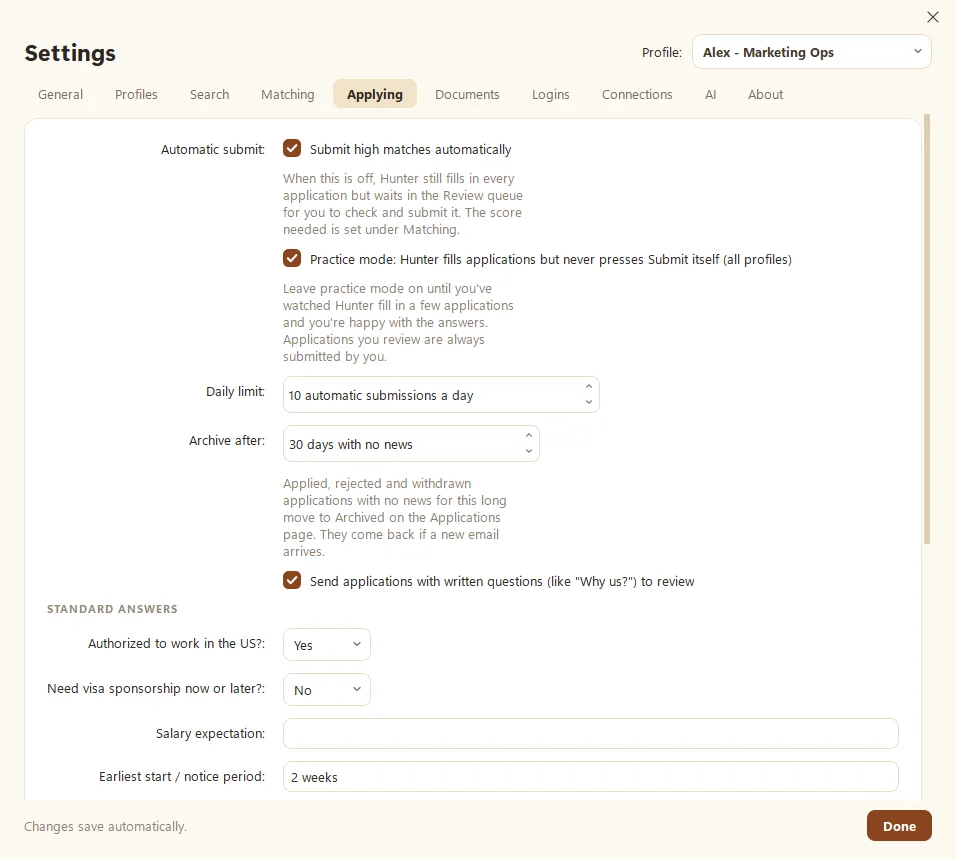
Task: Click the settings panel vertical scrollbar
Action: click(x=927, y=329)
